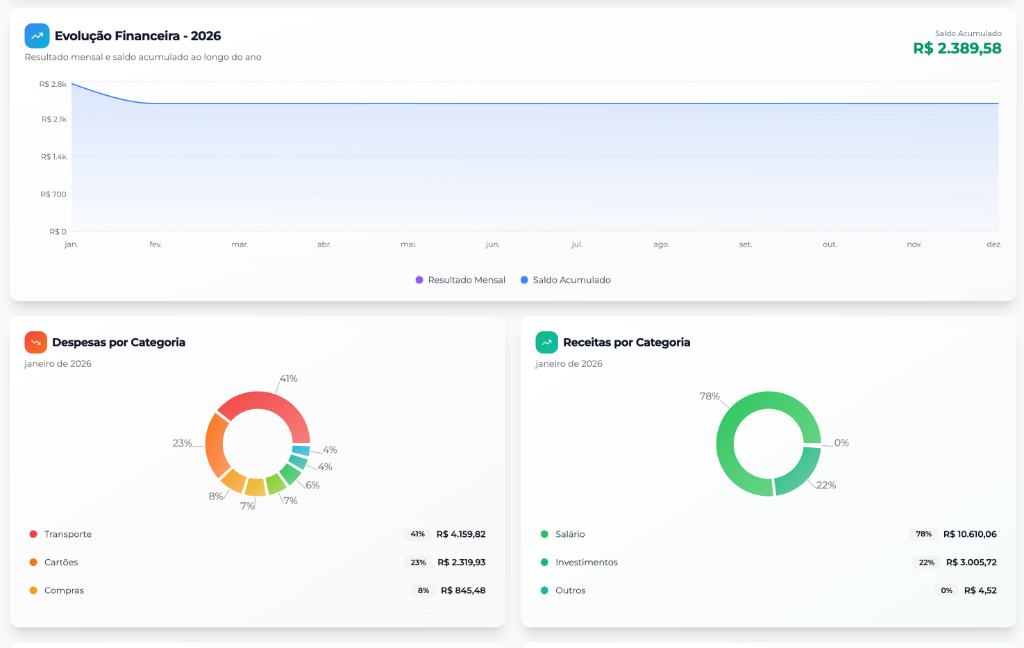Click the 8% badge in Compras row
This screenshot has width=1024, height=648.
pyautogui.click(x=423, y=591)
